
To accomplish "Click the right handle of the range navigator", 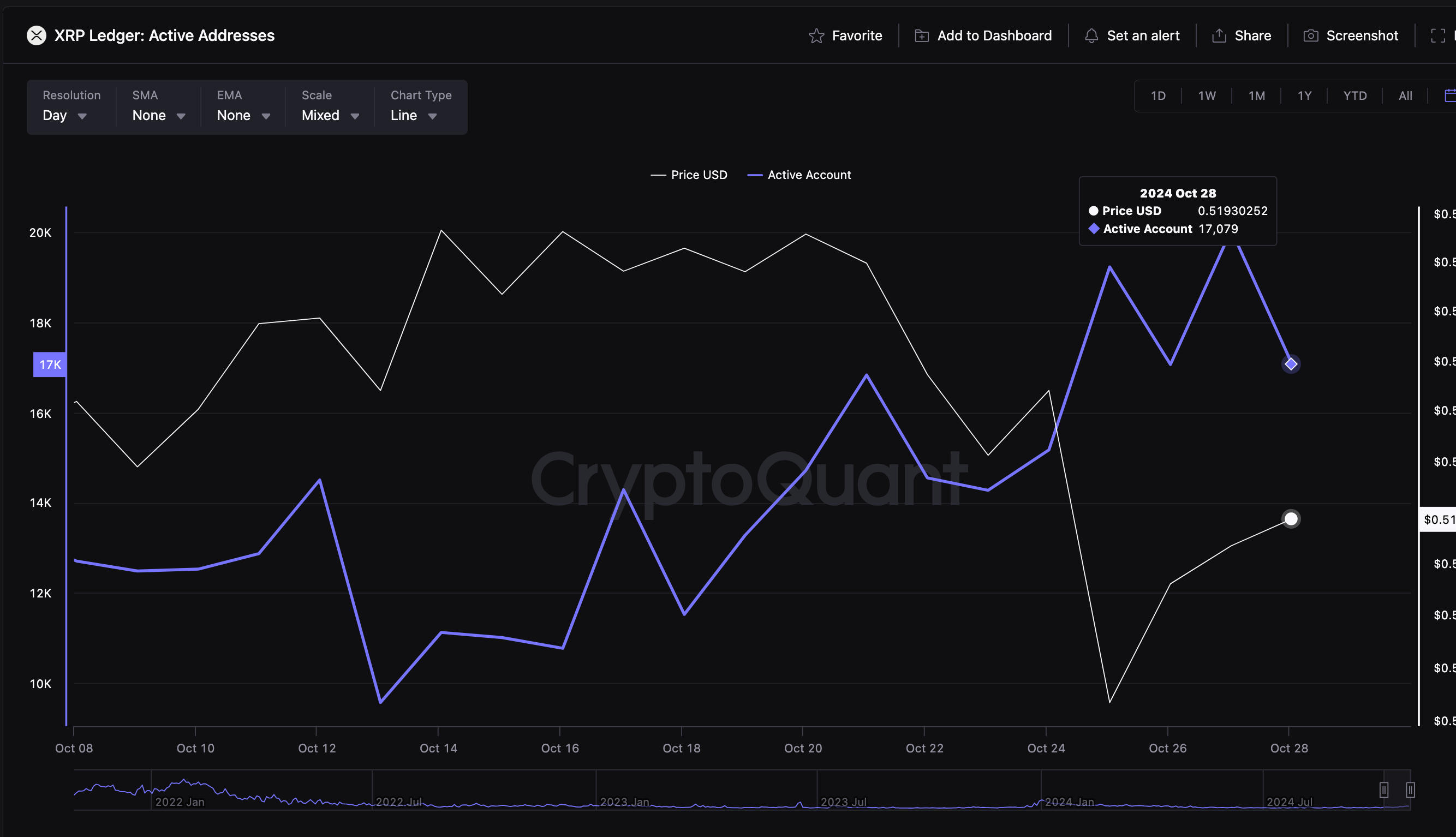I will point(1410,790).
